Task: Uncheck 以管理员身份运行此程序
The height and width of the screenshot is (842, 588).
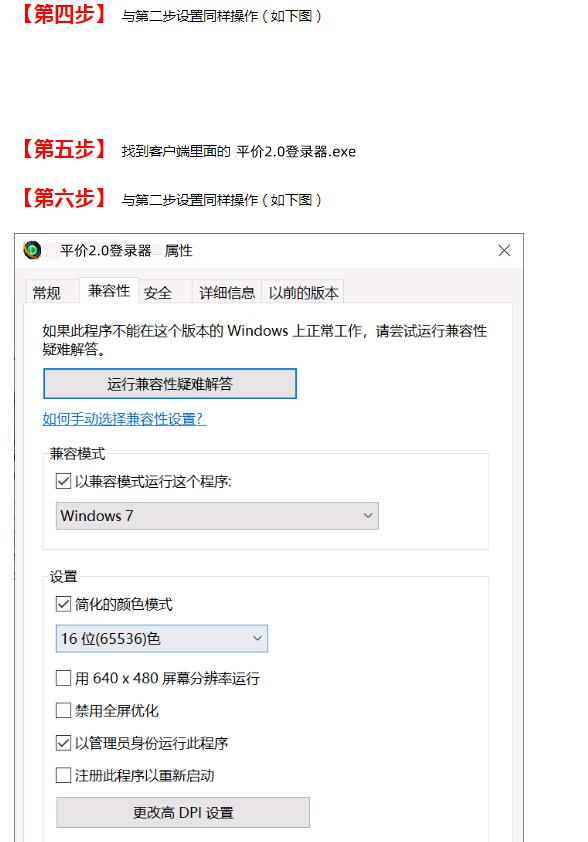Action: 63,743
